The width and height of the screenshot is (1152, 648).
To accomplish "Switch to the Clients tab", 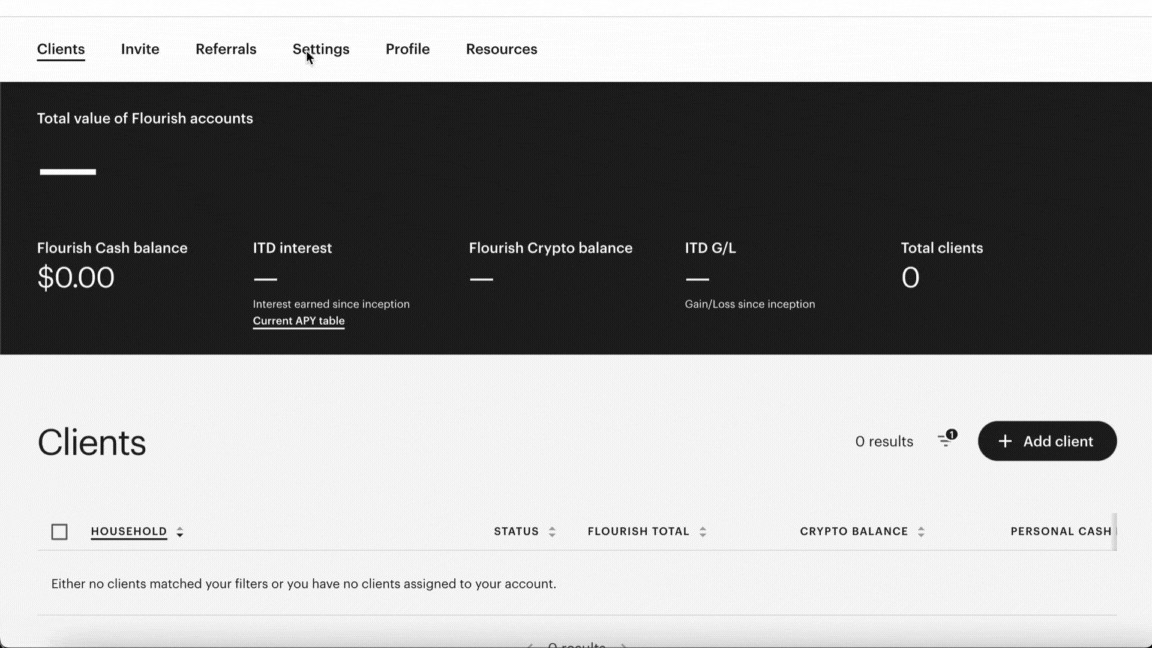I will [x=61, y=49].
